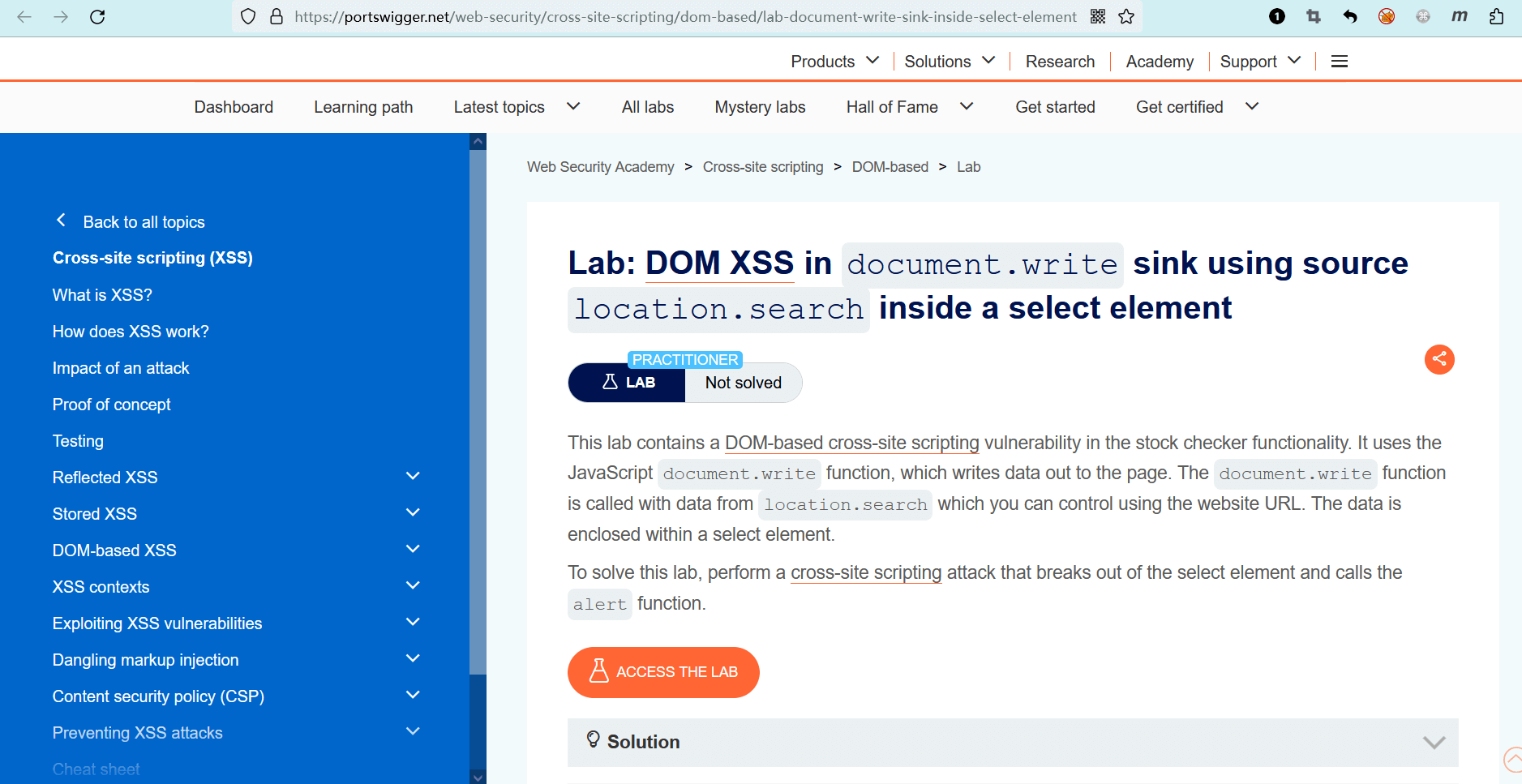1522x784 pixels.
Task: Open Web Security Academy breadcrumb
Action: tap(601, 167)
